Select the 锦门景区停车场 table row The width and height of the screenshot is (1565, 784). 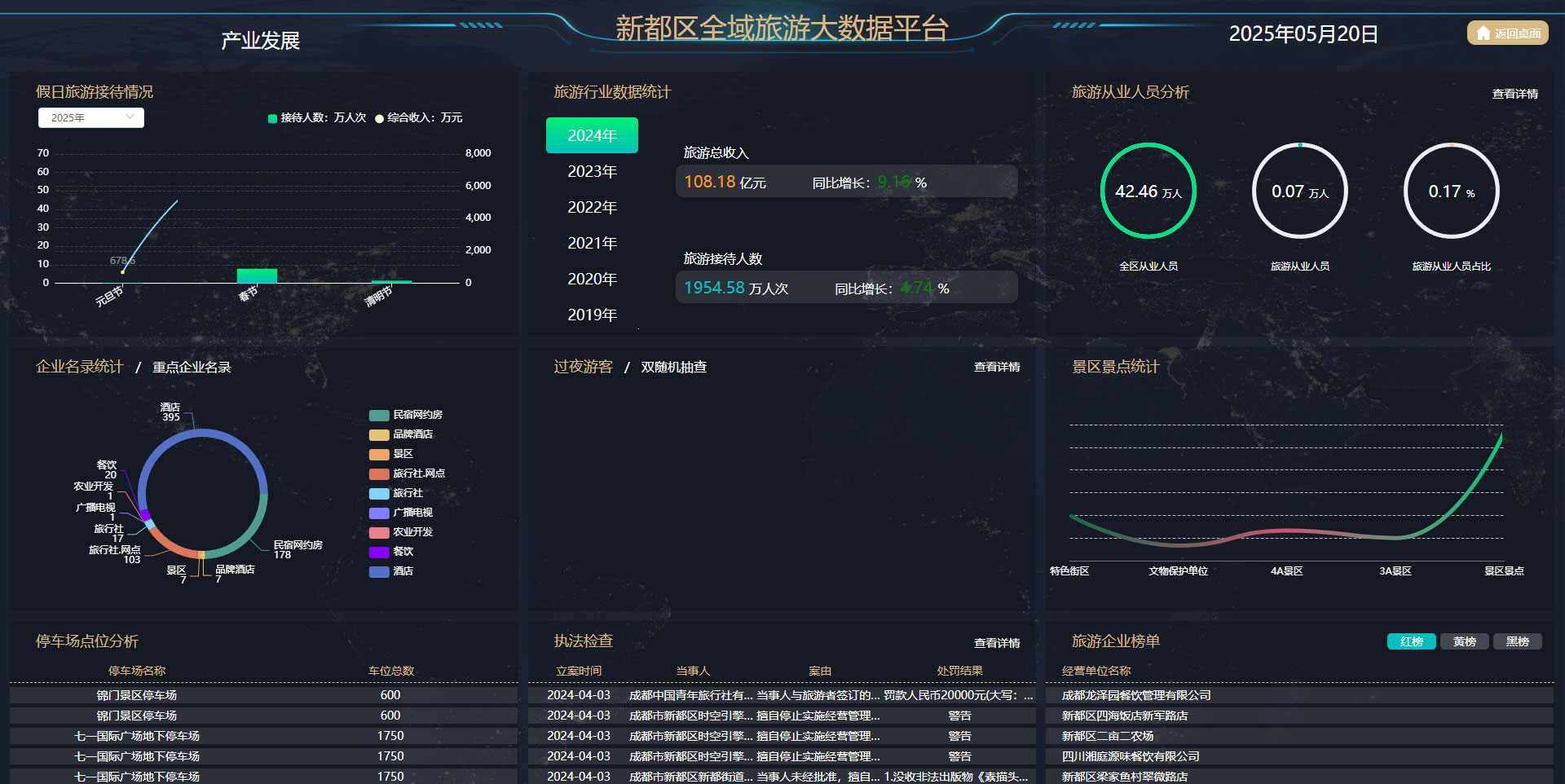point(139,695)
